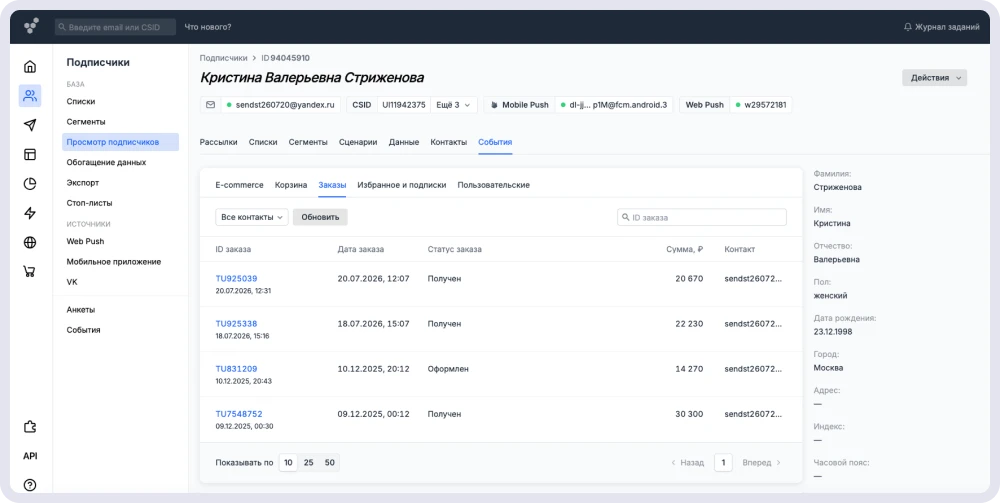Switch to the Сценарии tab
Screen dimensions: 1000x503
358,142
